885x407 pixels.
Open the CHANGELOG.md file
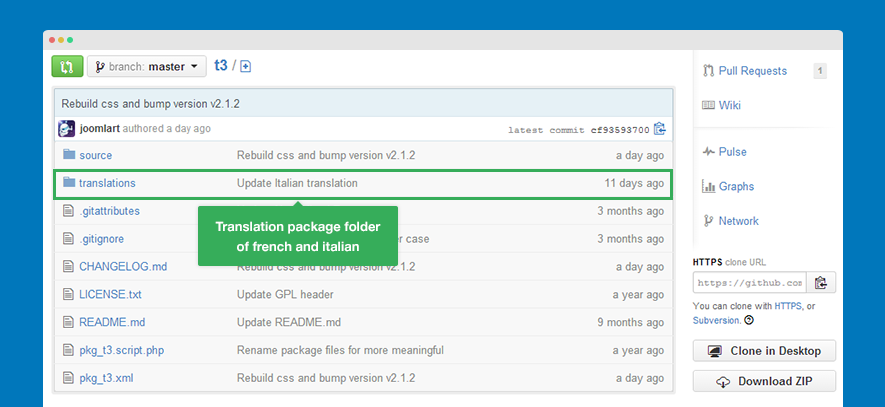point(122,267)
